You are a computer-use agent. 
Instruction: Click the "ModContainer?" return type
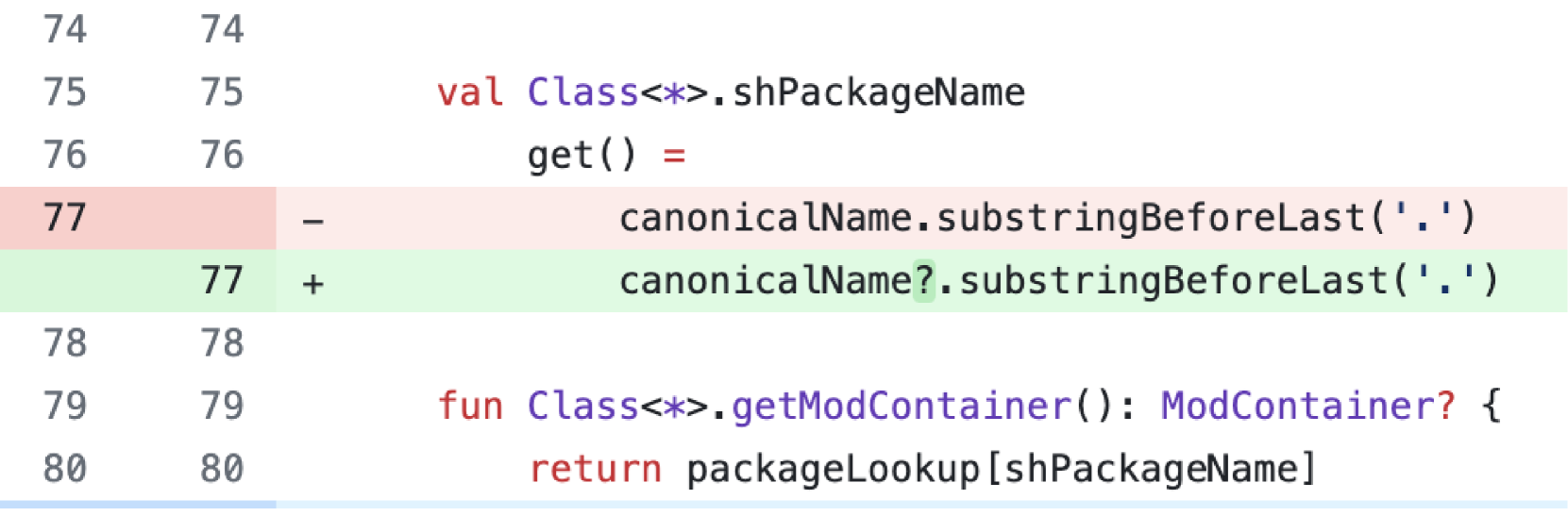(1307, 407)
